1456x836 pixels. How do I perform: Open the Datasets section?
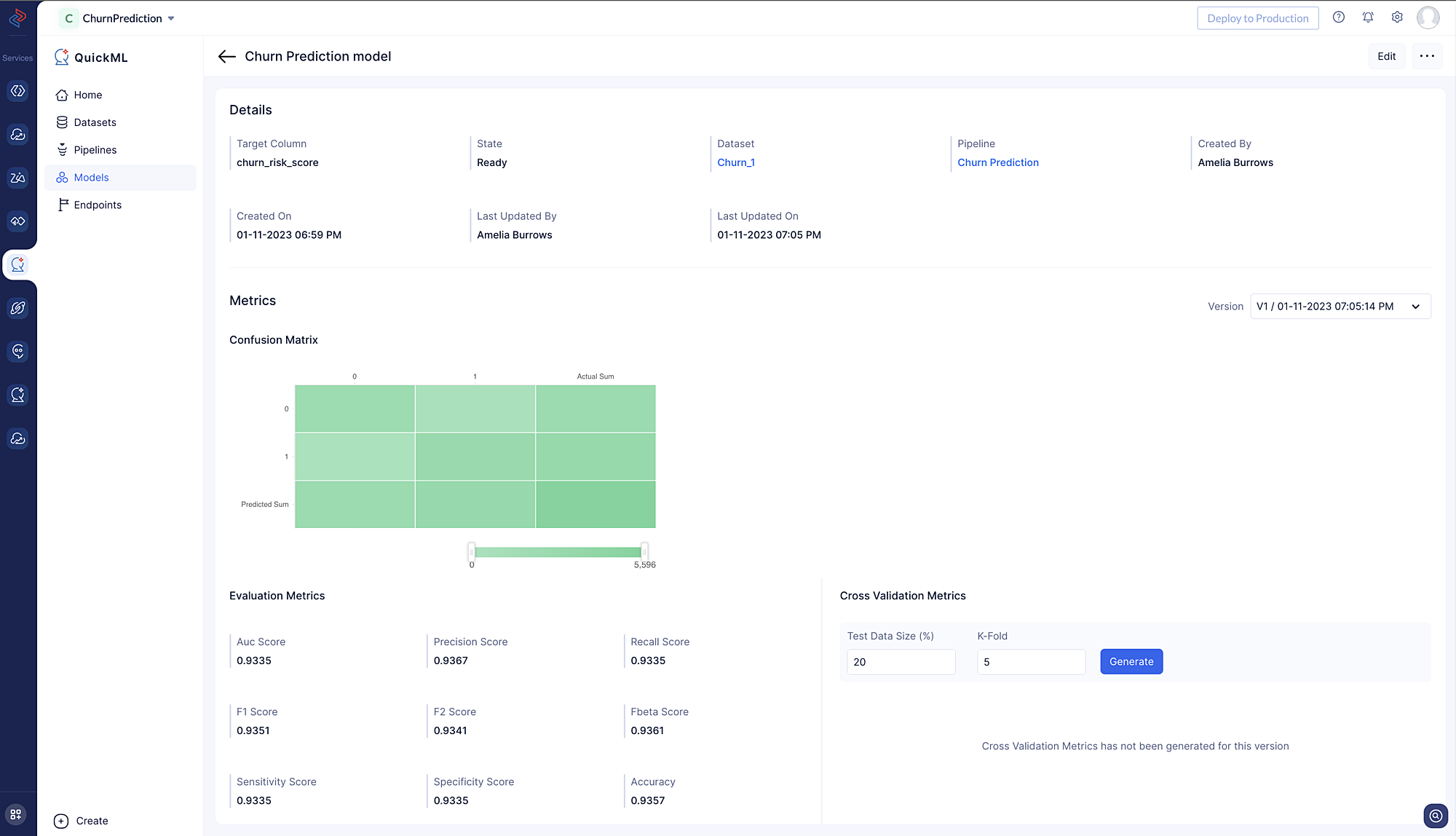94,122
